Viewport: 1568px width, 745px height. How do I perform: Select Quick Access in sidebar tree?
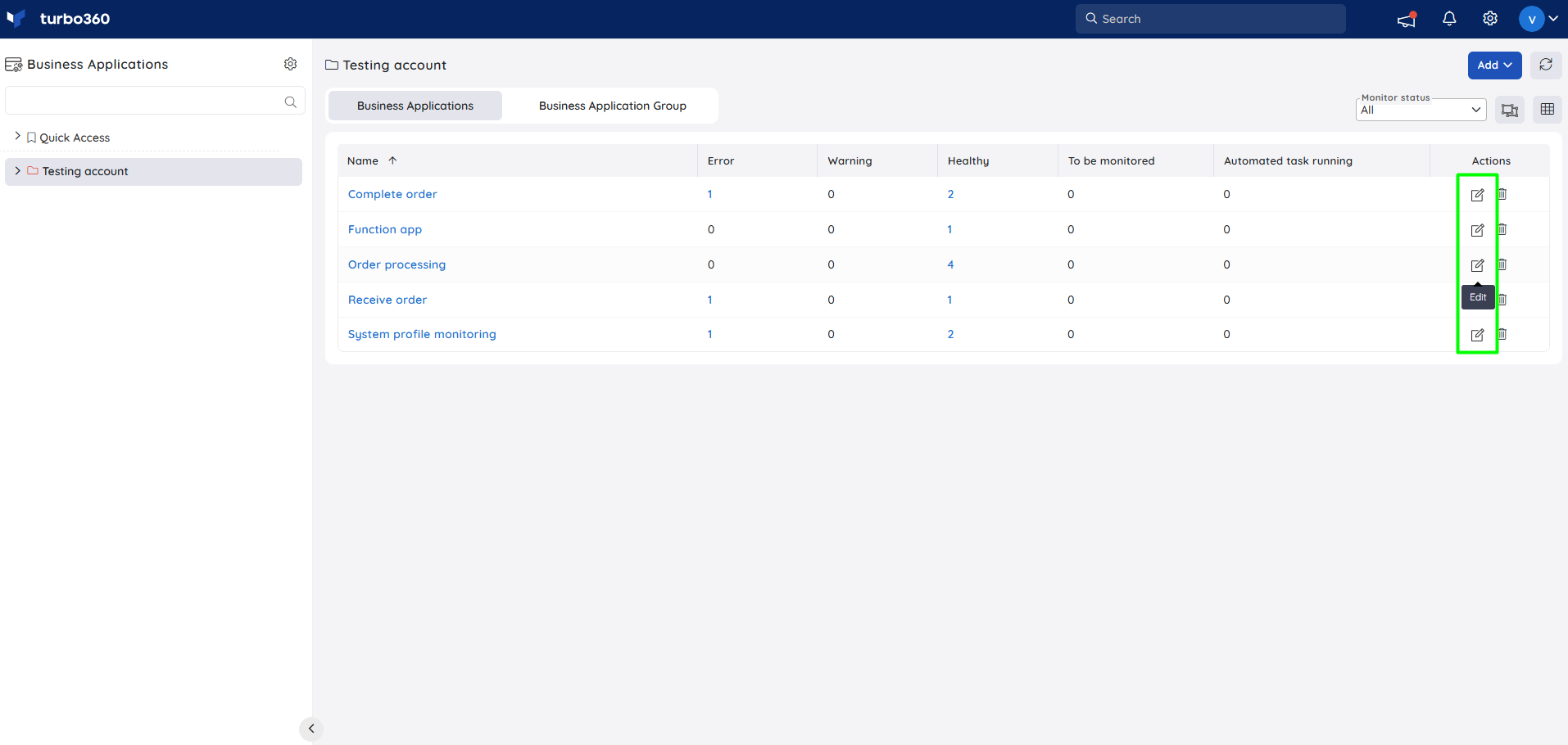(x=75, y=138)
